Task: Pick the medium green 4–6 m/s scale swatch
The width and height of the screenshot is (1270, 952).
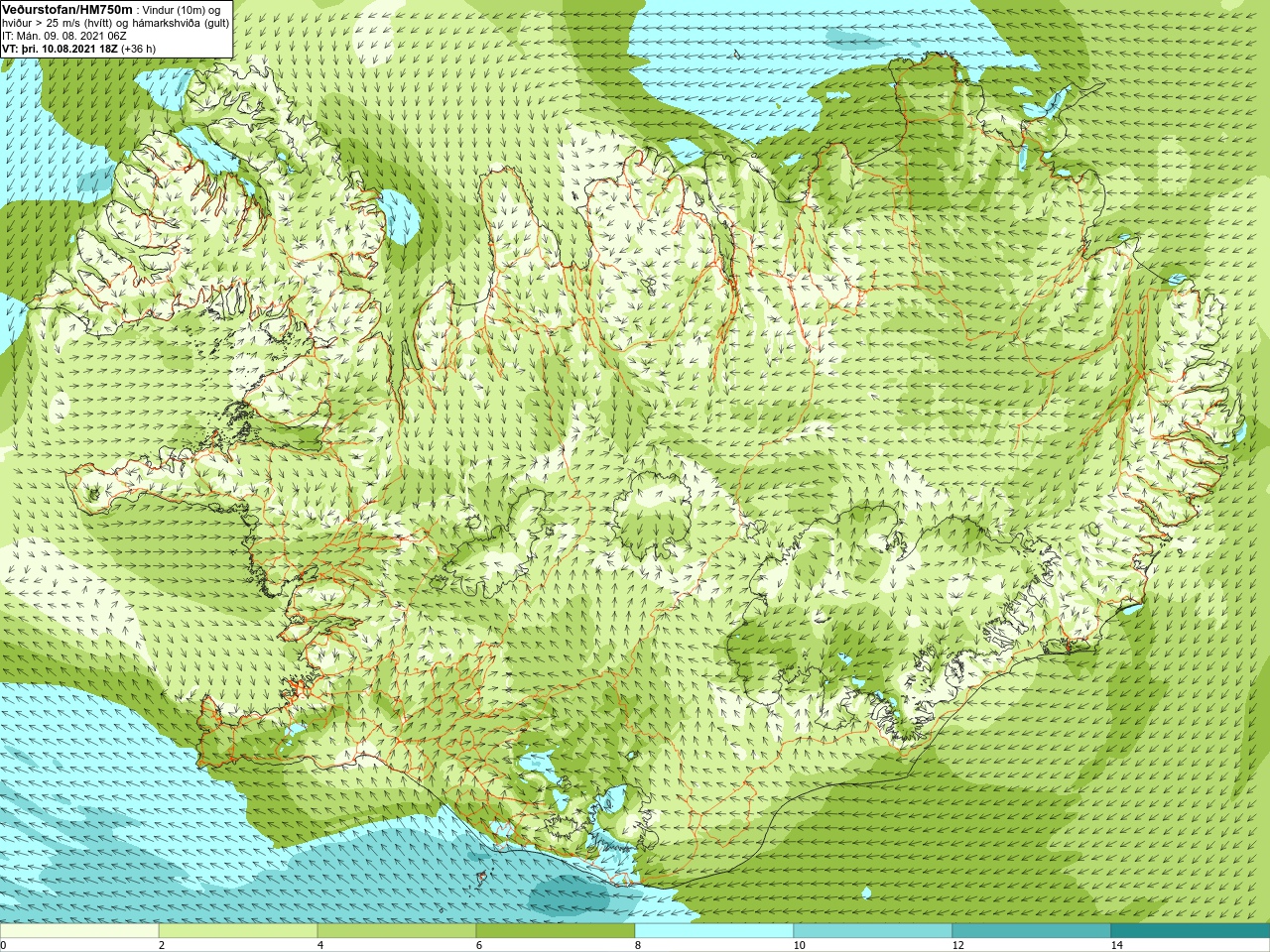Action: click(x=397, y=931)
